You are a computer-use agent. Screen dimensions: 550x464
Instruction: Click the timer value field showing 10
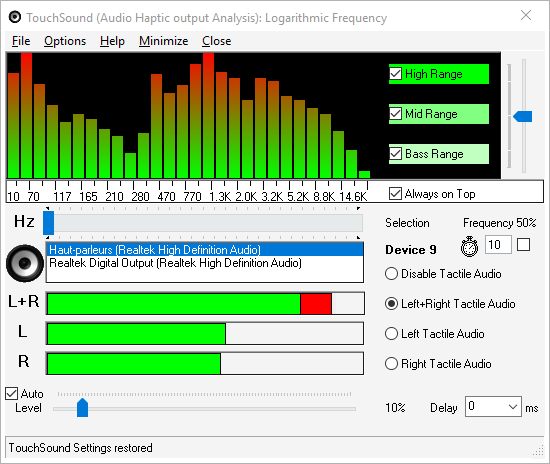point(498,244)
